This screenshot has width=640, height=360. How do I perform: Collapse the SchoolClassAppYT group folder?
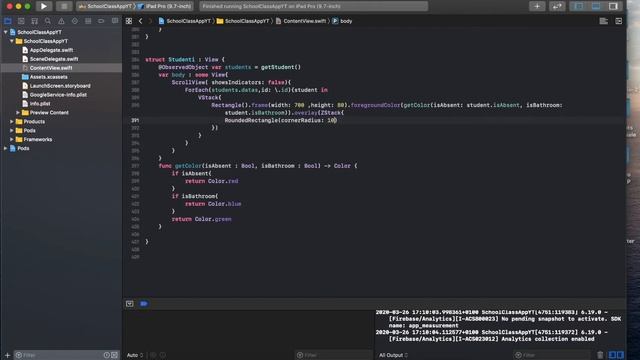(12, 41)
